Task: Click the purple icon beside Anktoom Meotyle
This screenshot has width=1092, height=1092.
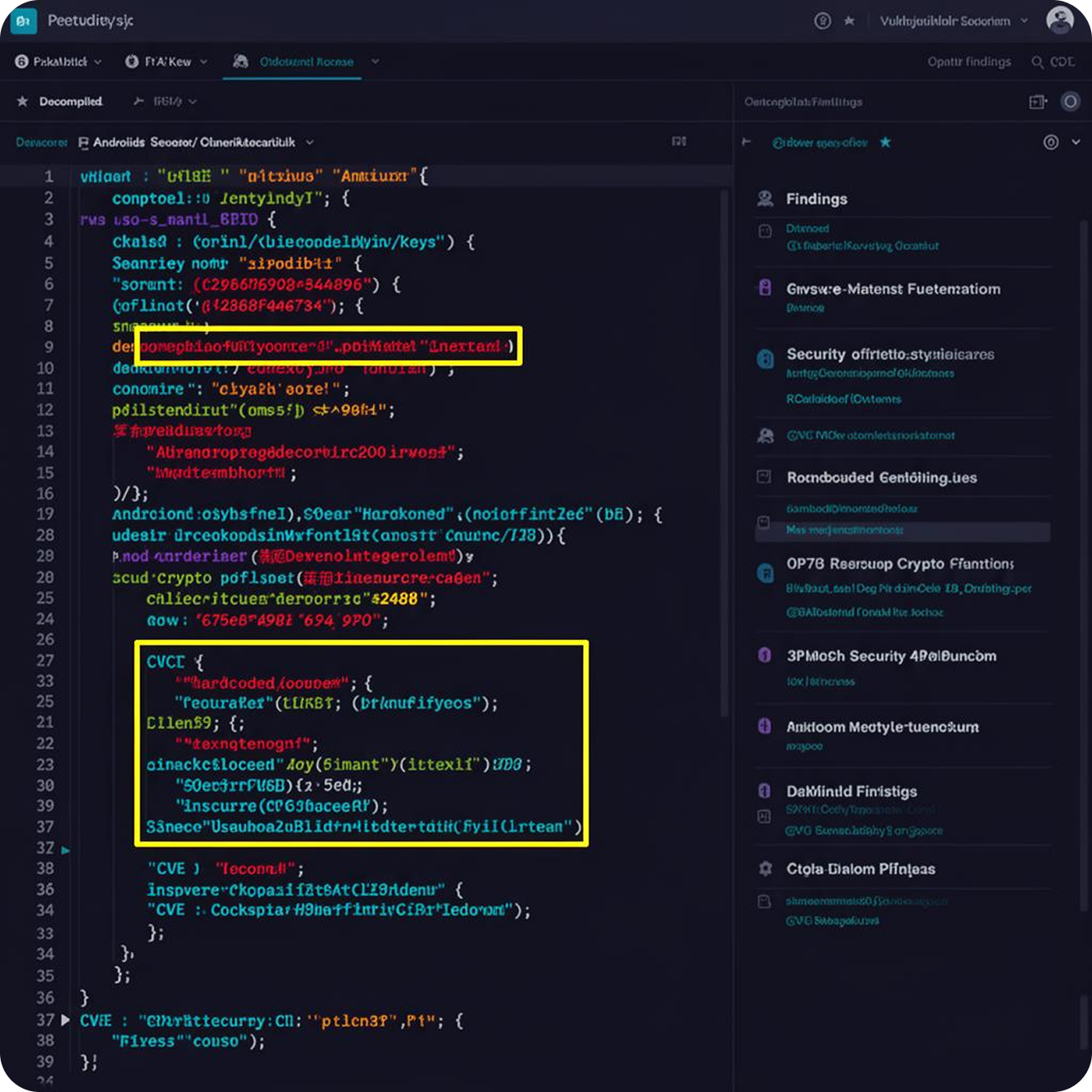Action: (765, 726)
